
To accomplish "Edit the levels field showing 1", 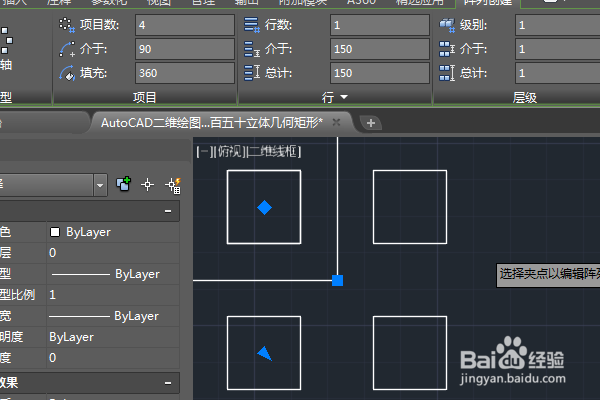I will pyautogui.click(x=558, y=25).
